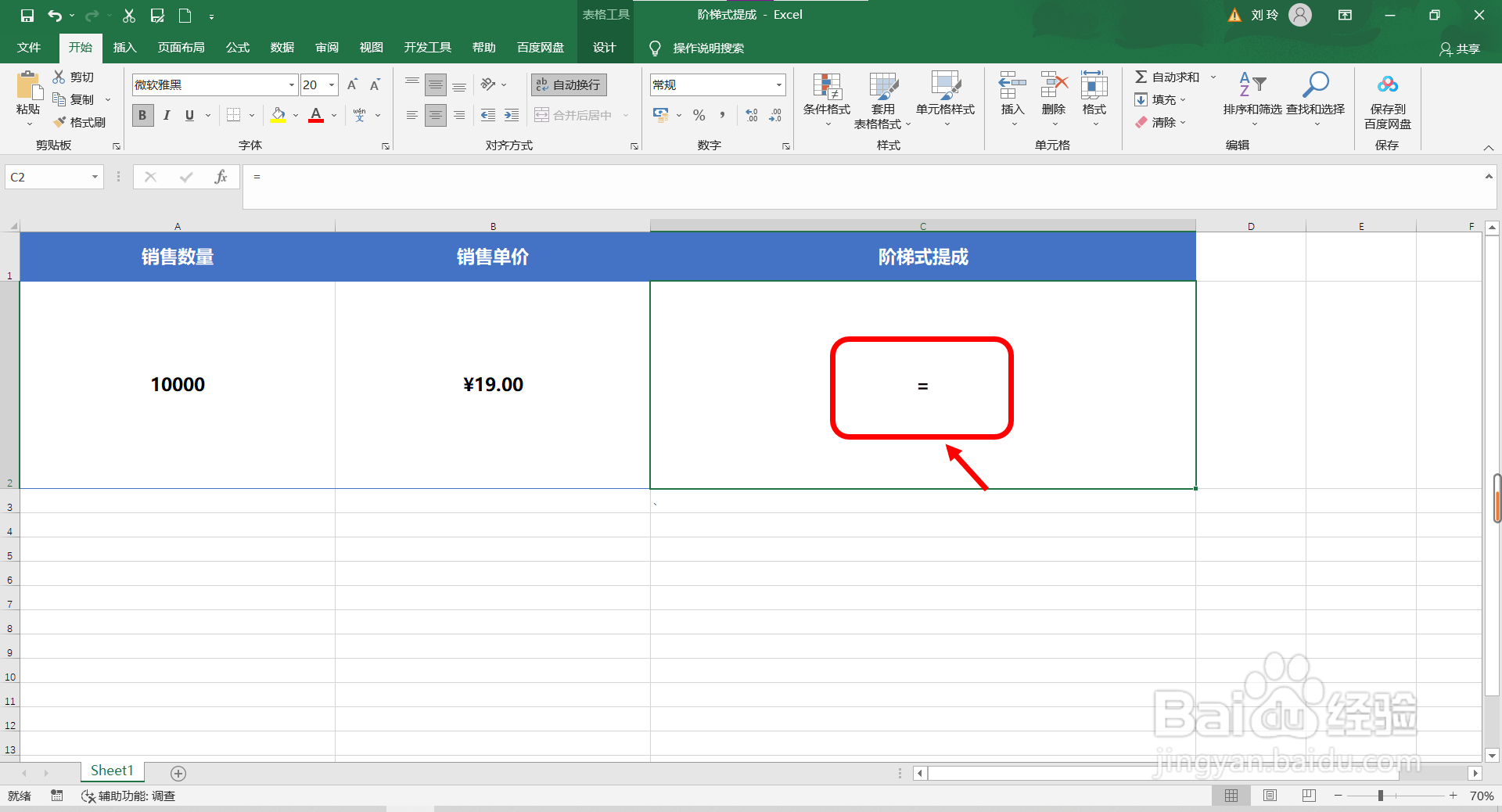Image resolution: width=1502 pixels, height=812 pixels.
Task: Open the number format dropdown
Action: (x=779, y=84)
